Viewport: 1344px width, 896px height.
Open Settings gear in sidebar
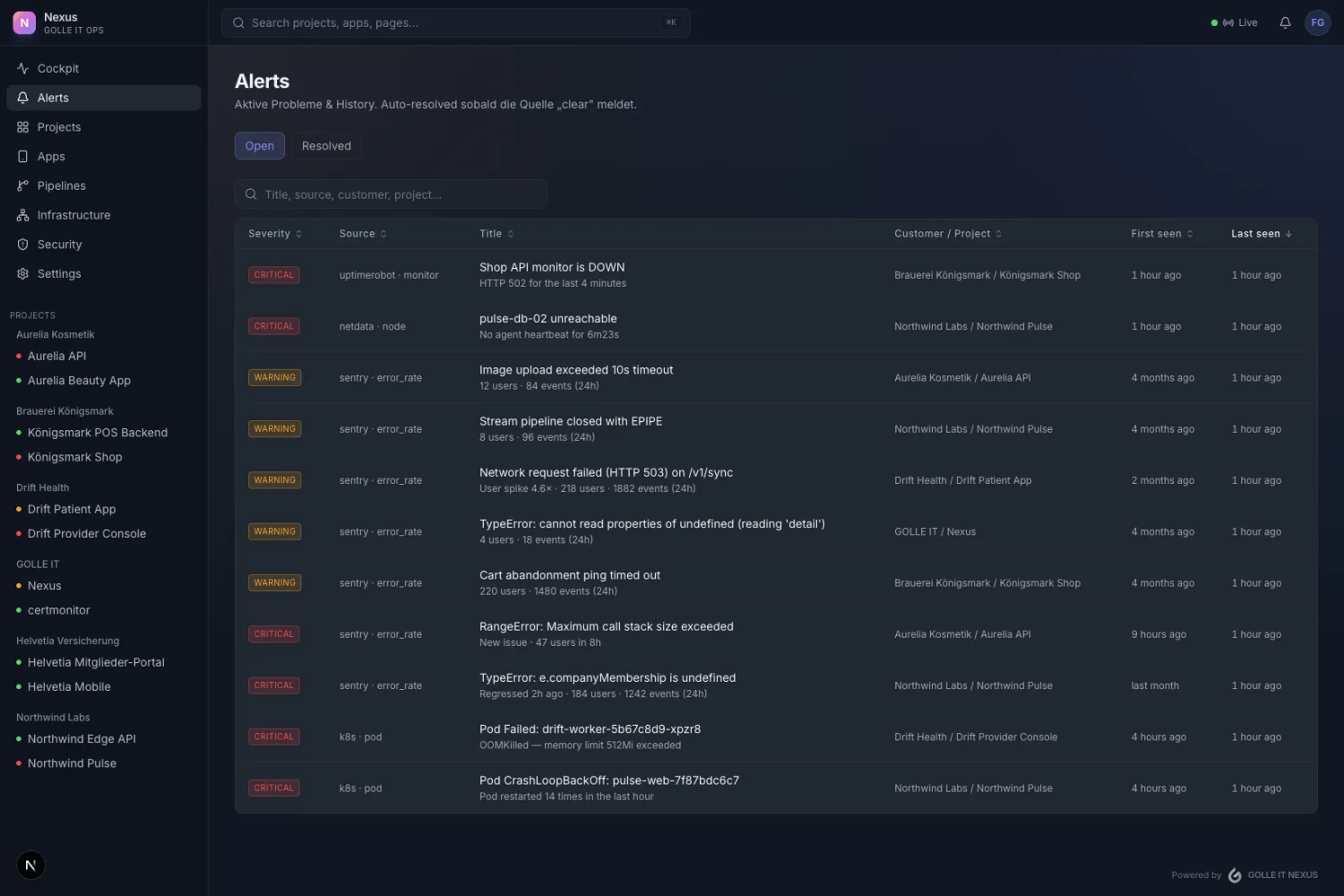(104, 273)
